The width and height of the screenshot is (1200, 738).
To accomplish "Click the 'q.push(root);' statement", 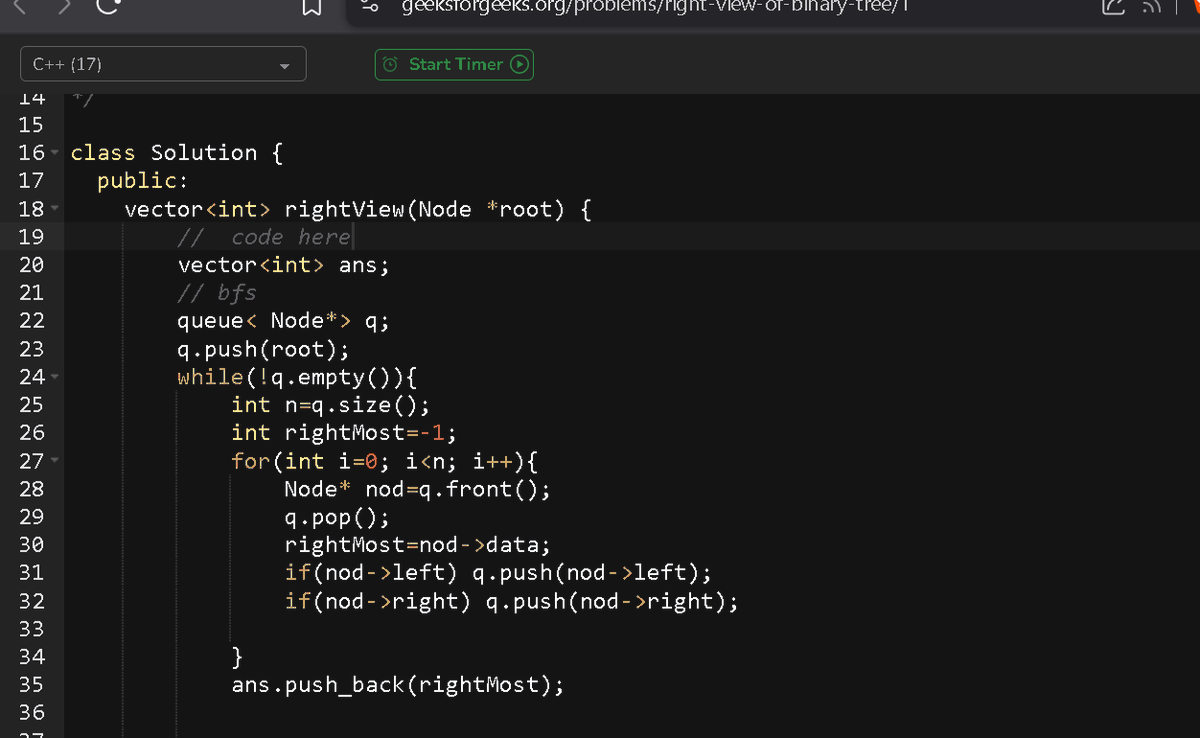I will (x=264, y=349).
